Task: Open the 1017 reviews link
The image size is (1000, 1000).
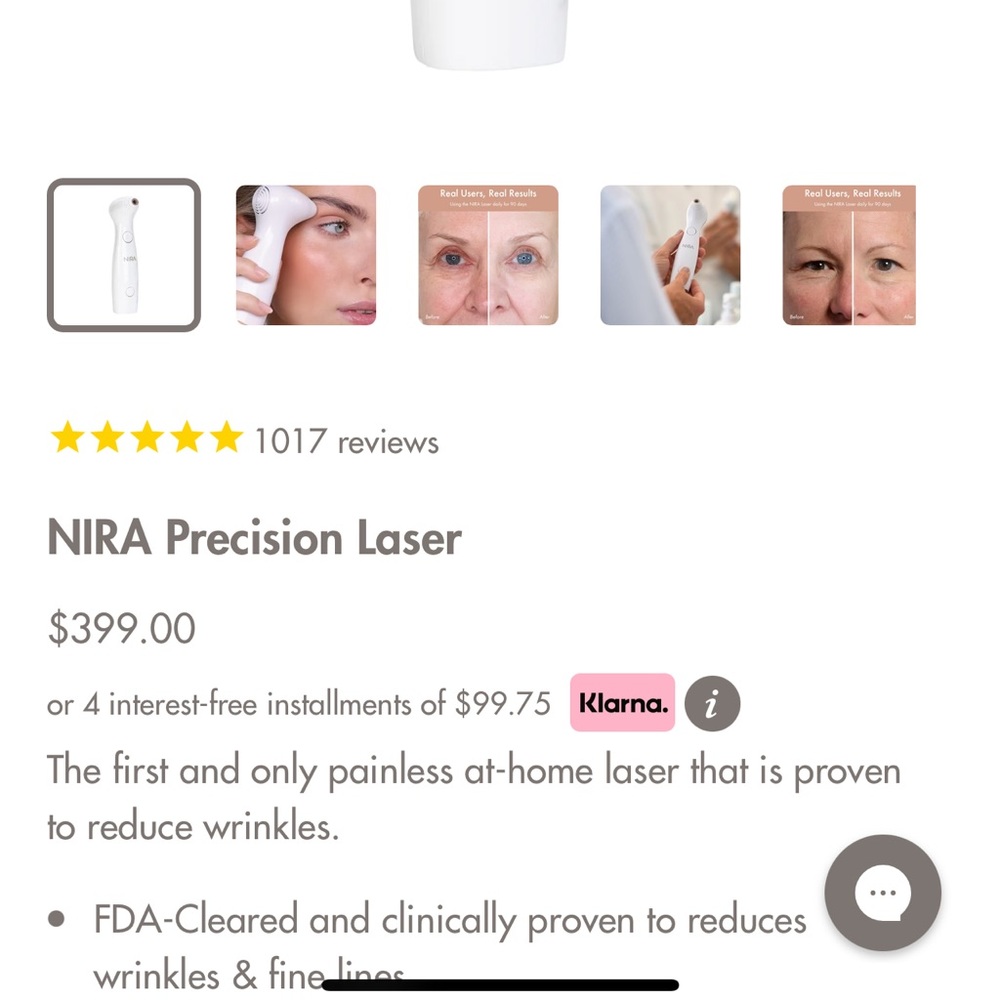Action: coord(347,441)
